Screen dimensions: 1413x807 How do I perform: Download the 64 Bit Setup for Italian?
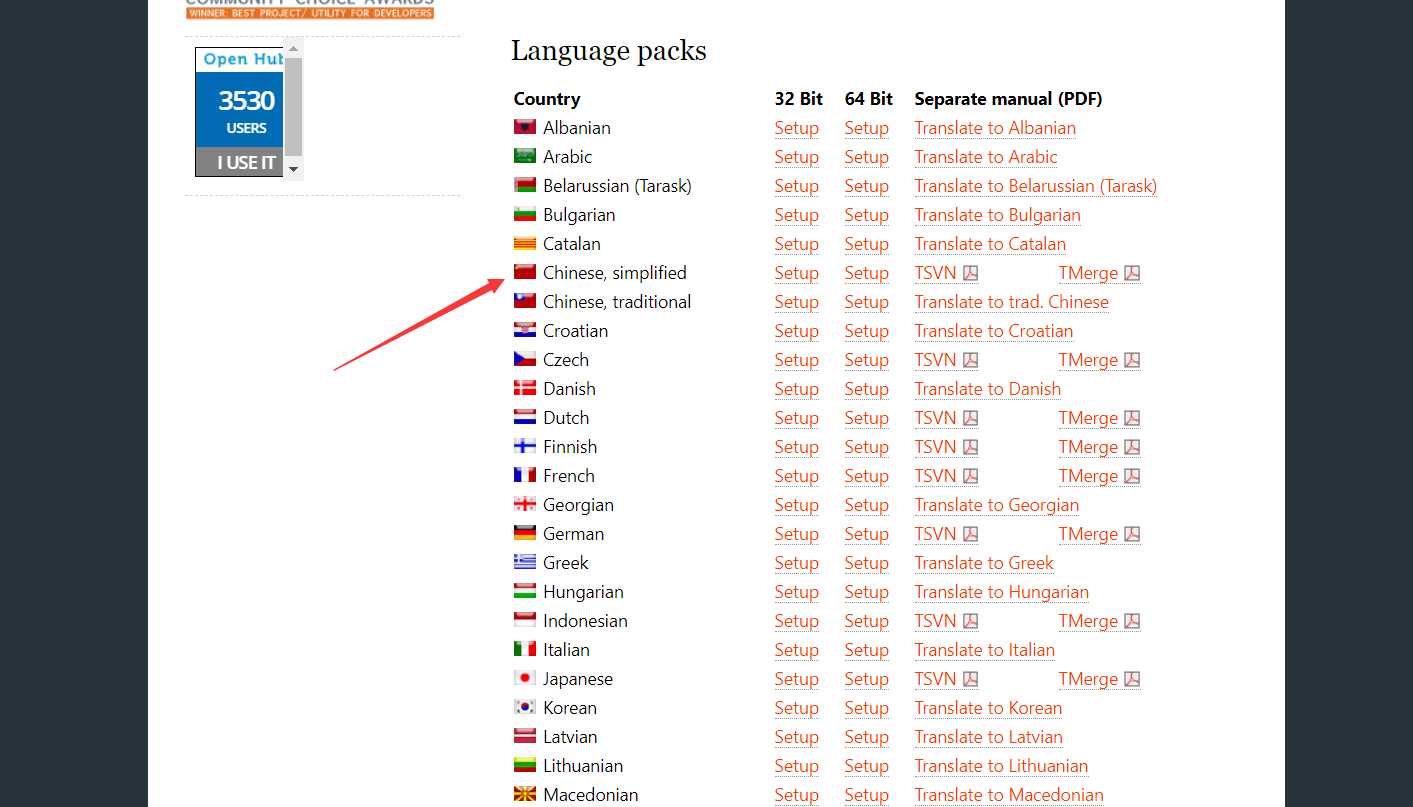[x=866, y=650]
